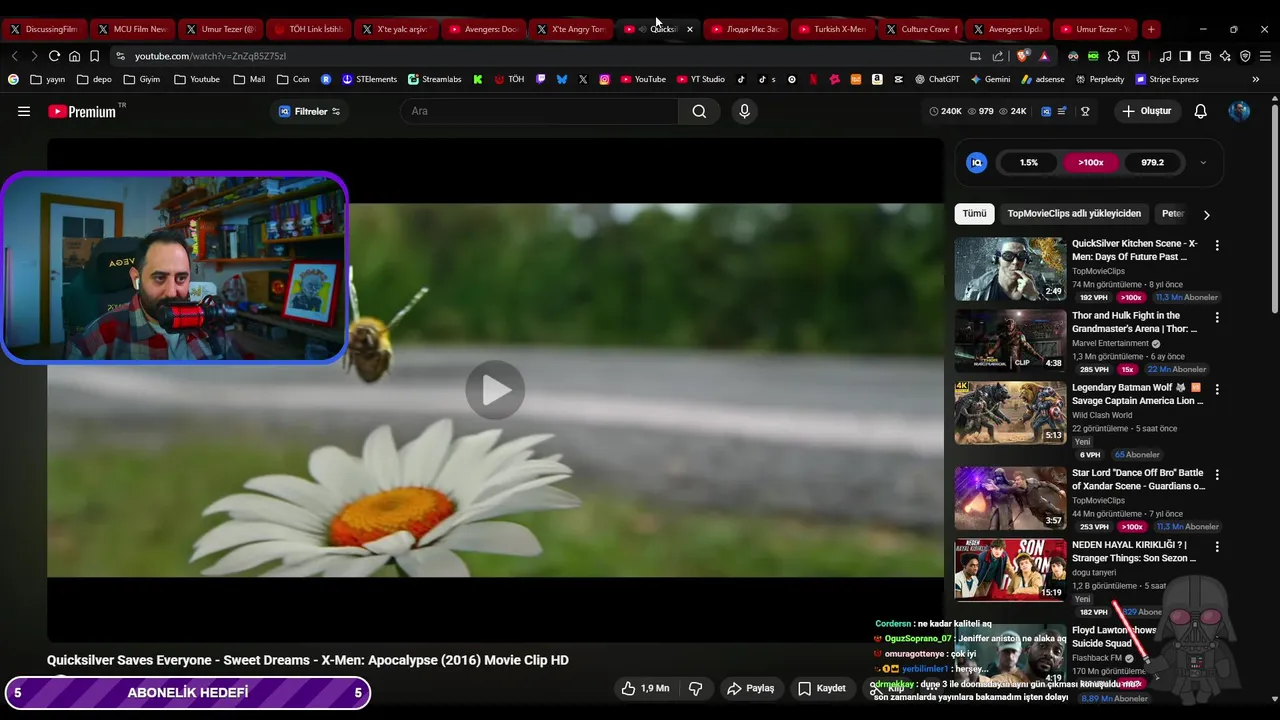
Task: Open Leo AI sparkle icon
Action: (1225, 56)
